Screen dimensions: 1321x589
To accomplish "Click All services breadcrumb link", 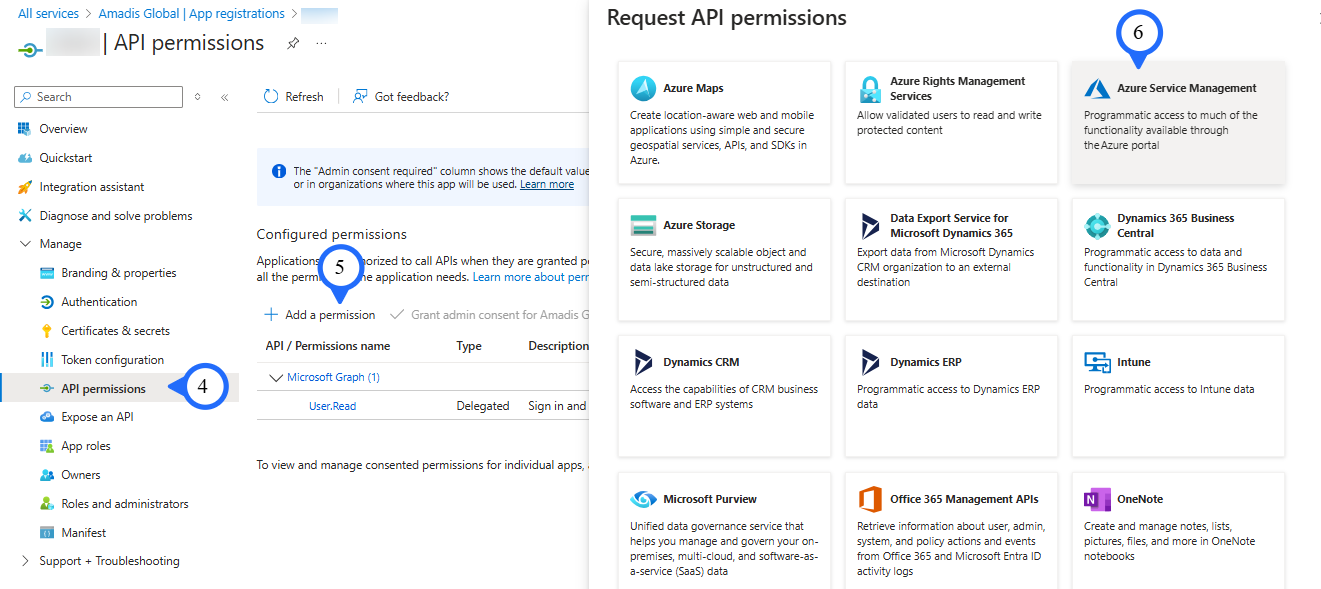I will coord(48,14).
